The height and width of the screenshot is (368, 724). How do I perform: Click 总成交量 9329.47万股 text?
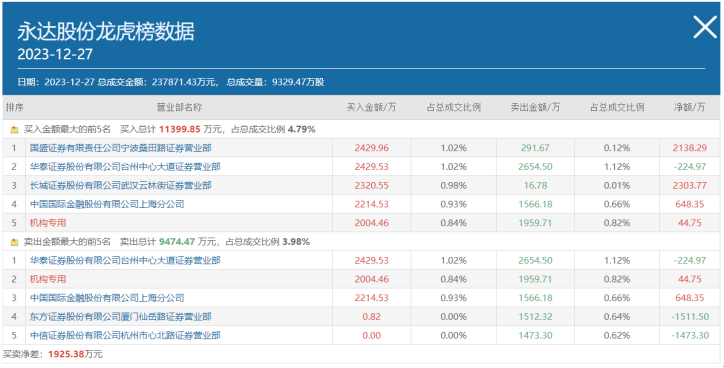(x=276, y=82)
